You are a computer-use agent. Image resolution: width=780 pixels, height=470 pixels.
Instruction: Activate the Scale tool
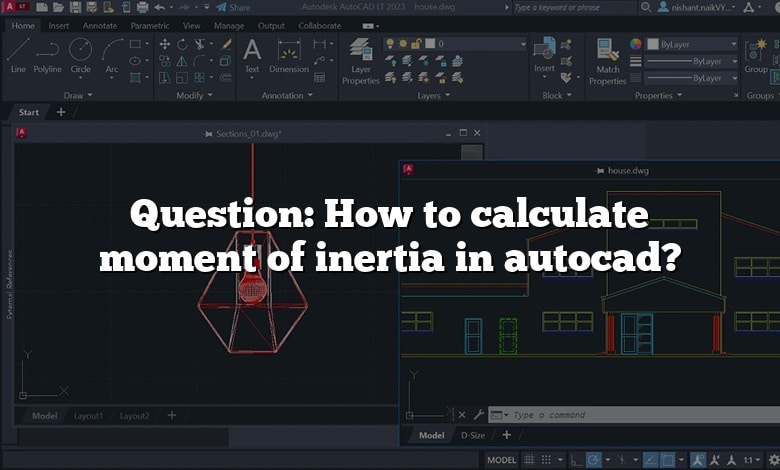(x=182, y=78)
